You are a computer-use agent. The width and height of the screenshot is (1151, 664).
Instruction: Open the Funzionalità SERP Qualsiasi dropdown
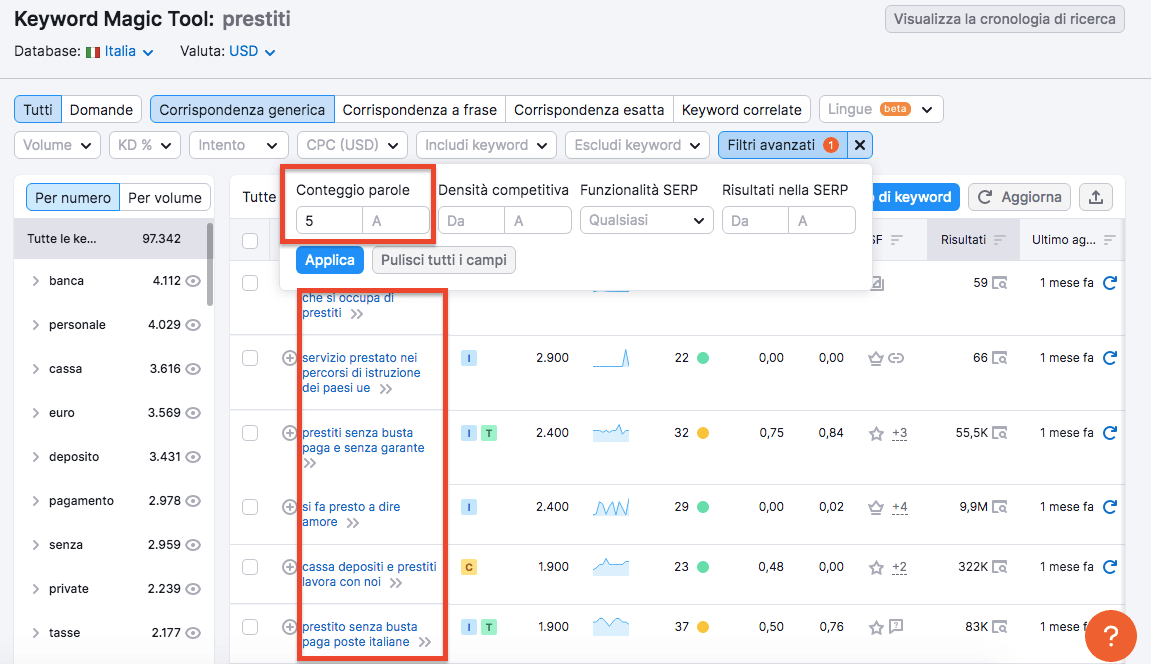pos(646,220)
